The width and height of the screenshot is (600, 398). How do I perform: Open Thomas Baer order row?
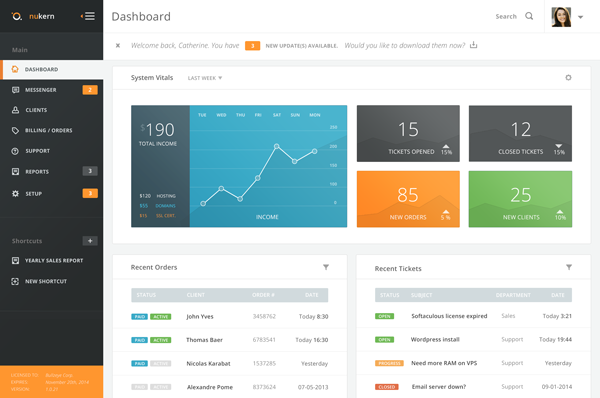click(230, 340)
